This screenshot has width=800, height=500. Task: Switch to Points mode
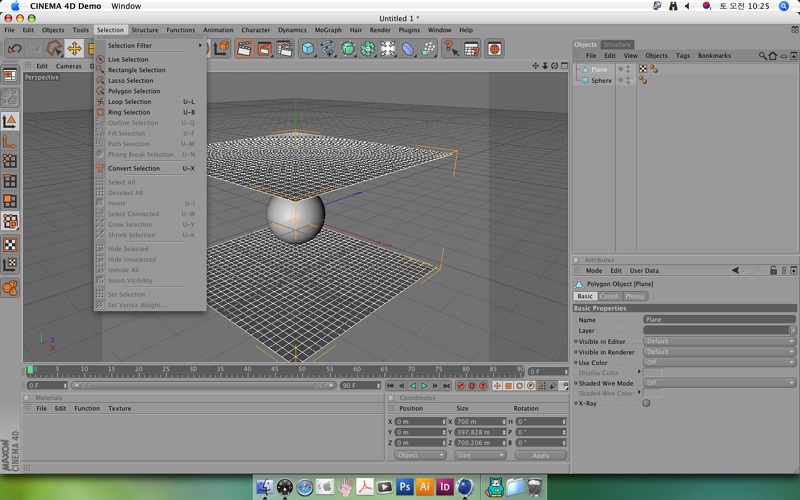[x=10, y=161]
